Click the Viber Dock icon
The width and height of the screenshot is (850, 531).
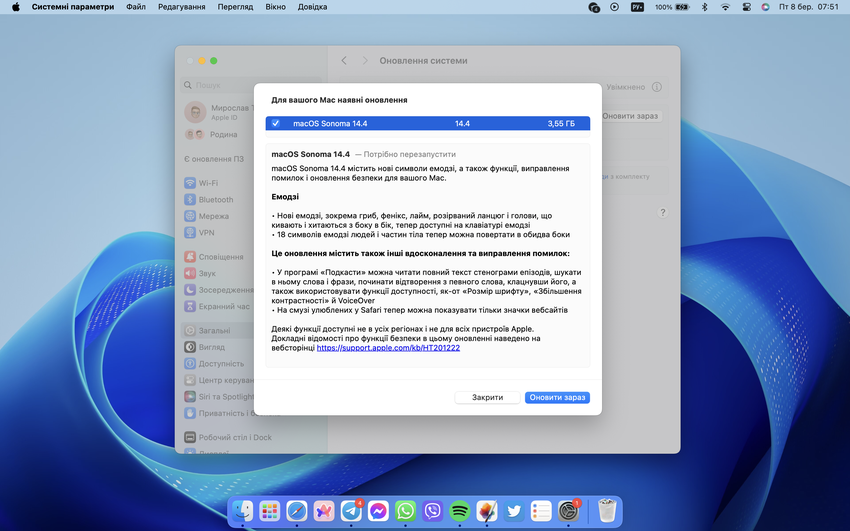(x=433, y=511)
